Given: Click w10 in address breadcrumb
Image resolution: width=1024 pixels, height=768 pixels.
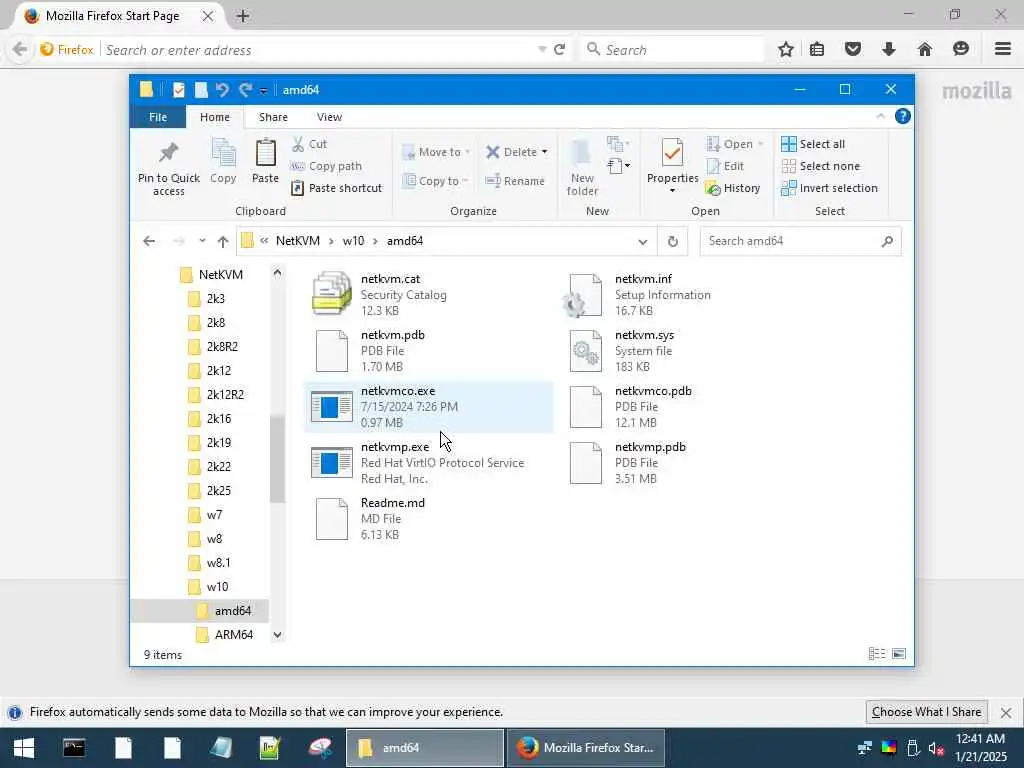Looking at the screenshot, I should point(353,241).
